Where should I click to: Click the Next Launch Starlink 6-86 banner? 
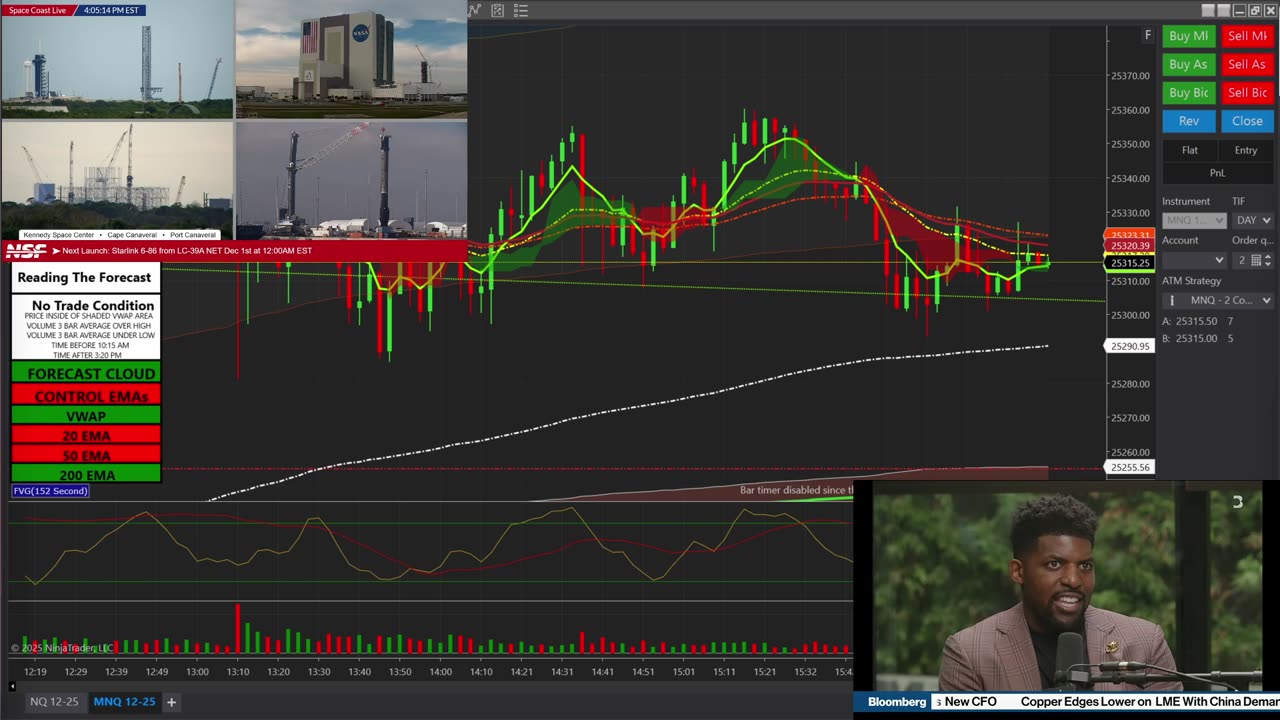coord(186,251)
